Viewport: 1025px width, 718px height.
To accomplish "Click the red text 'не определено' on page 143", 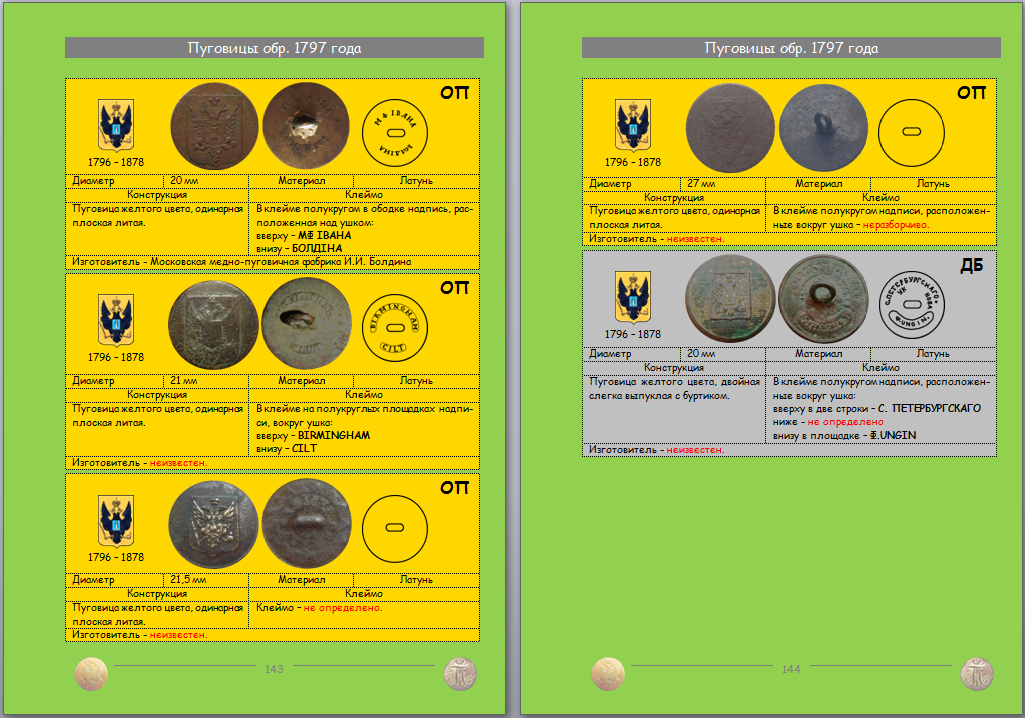I will tap(343, 608).
